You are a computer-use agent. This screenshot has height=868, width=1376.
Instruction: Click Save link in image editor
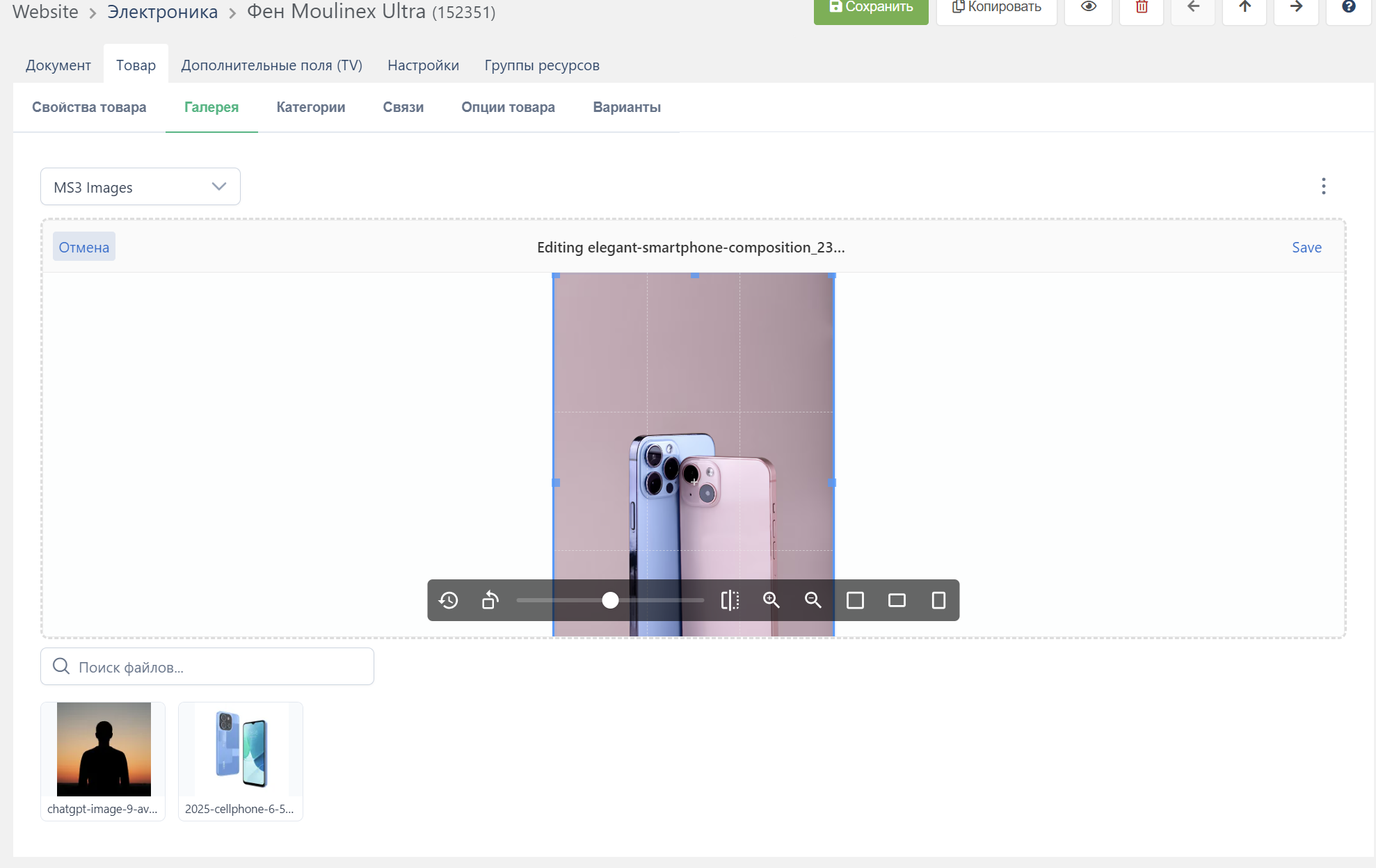pos(1306,248)
